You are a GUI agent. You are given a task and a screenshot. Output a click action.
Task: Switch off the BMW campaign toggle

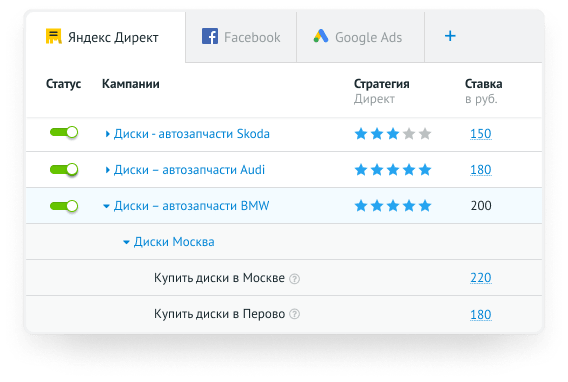pyautogui.click(x=64, y=206)
